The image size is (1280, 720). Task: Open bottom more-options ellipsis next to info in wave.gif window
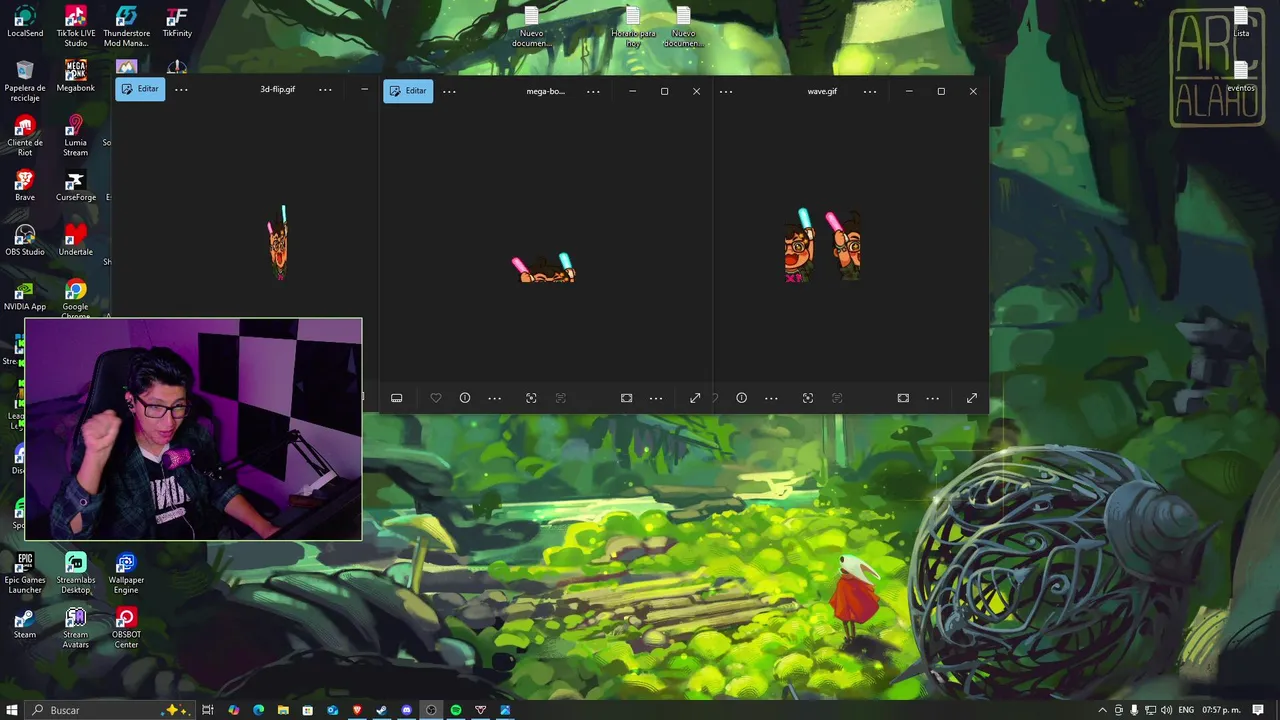tap(771, 398)
